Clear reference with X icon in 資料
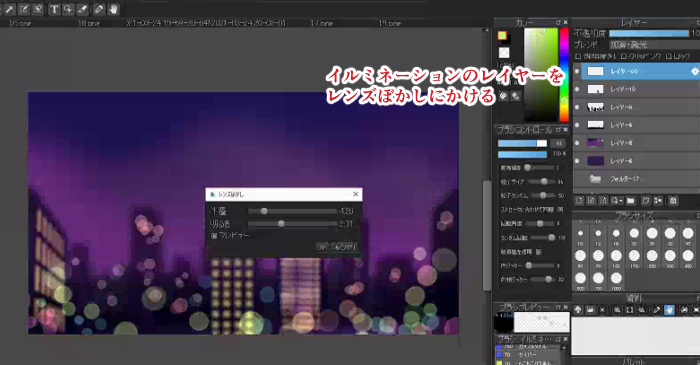The image size is (700, 365). click(x=602, y=310)
